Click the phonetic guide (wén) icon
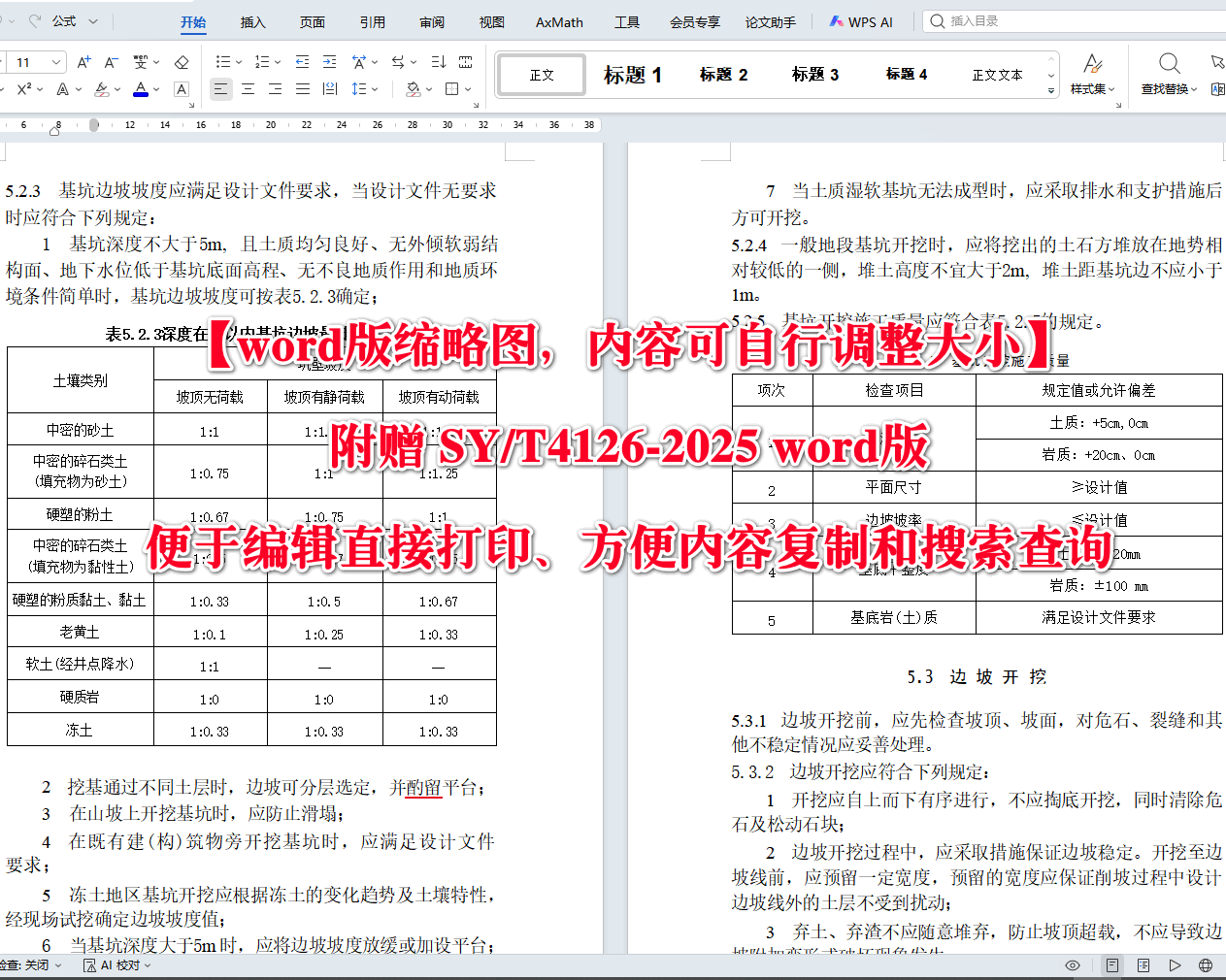Image resolution: width=1226 pixels, height=980 pixels. [x=141, y=62]
